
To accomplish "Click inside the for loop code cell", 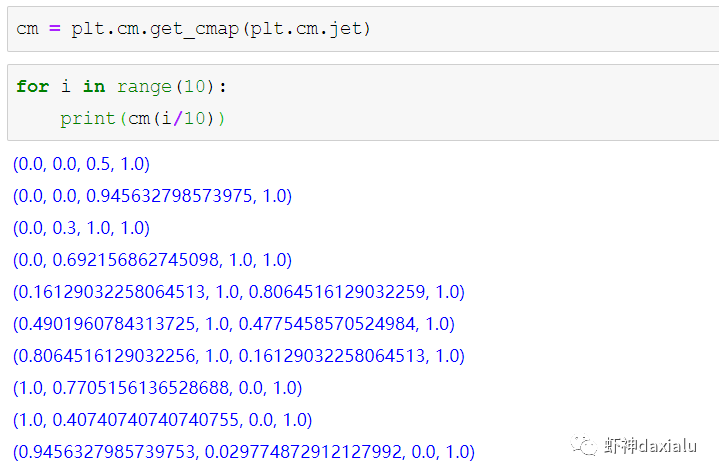I will (x=450, y=102).
